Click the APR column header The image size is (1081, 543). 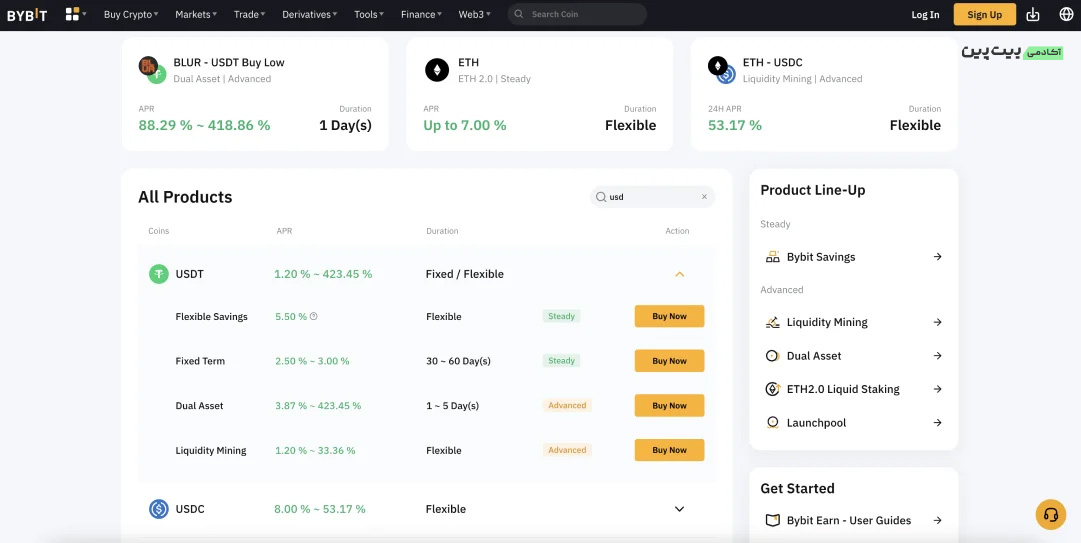point(284,231)
